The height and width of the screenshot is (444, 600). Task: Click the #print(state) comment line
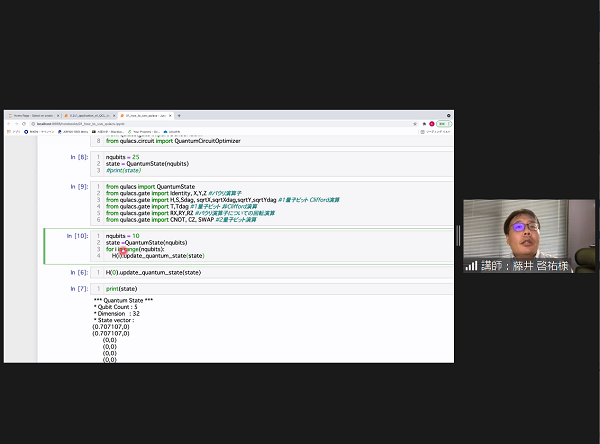tap(123, 170)
